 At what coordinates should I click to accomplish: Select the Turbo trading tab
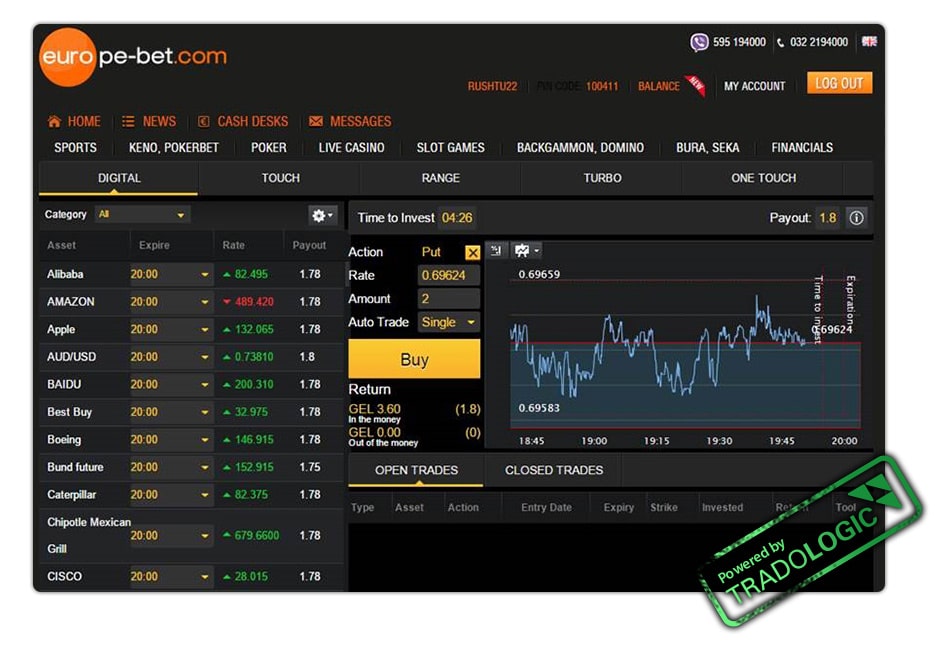pyautogui.click(x=602, y=178)
